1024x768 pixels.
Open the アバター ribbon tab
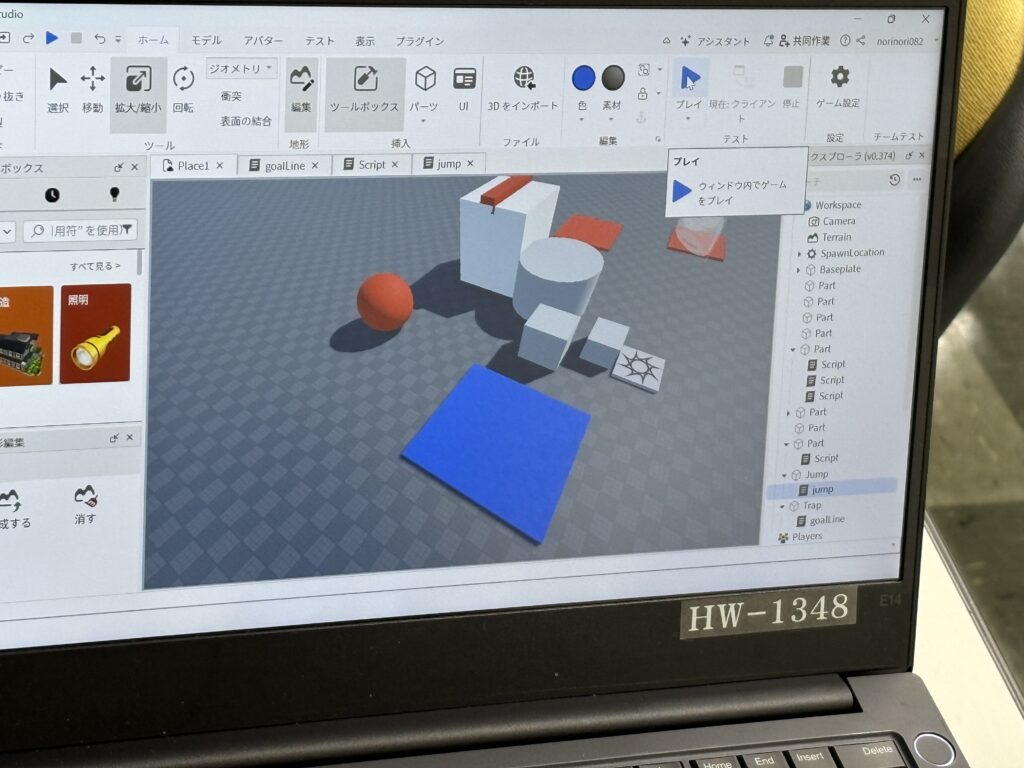(263, 40)
